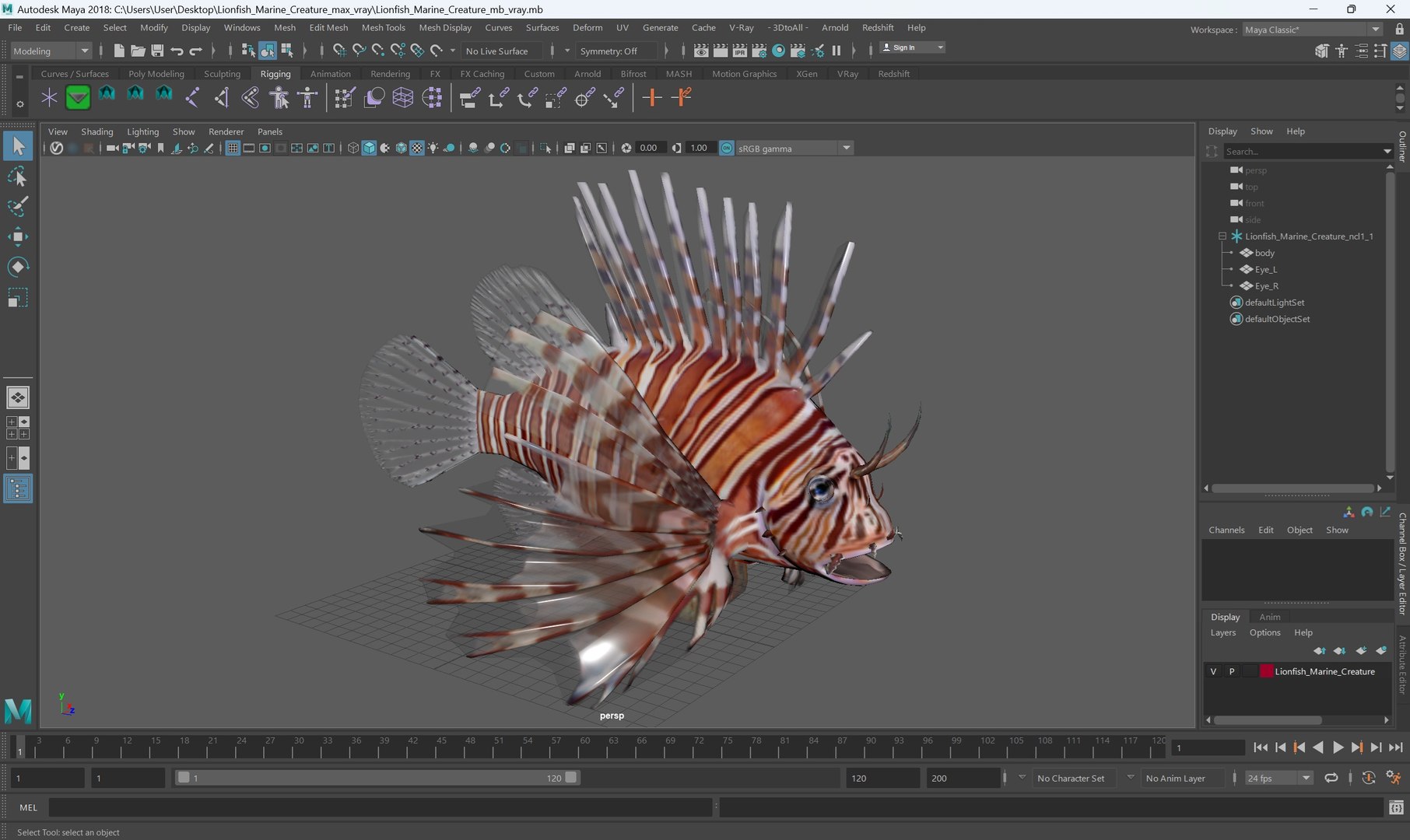Click the red color swatch of Lionfish layer

pyautogui.click(x=1267, y=671)
